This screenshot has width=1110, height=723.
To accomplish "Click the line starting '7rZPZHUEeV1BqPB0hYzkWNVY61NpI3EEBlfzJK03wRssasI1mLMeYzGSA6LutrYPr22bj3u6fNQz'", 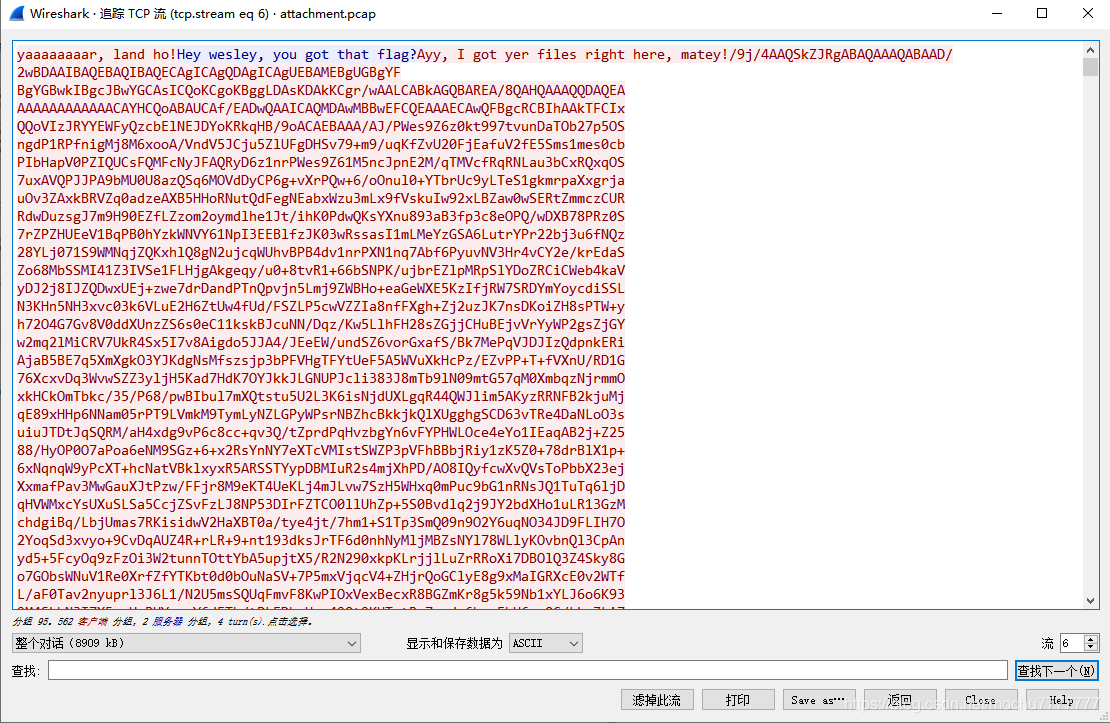I will click(x=321, y=234).
